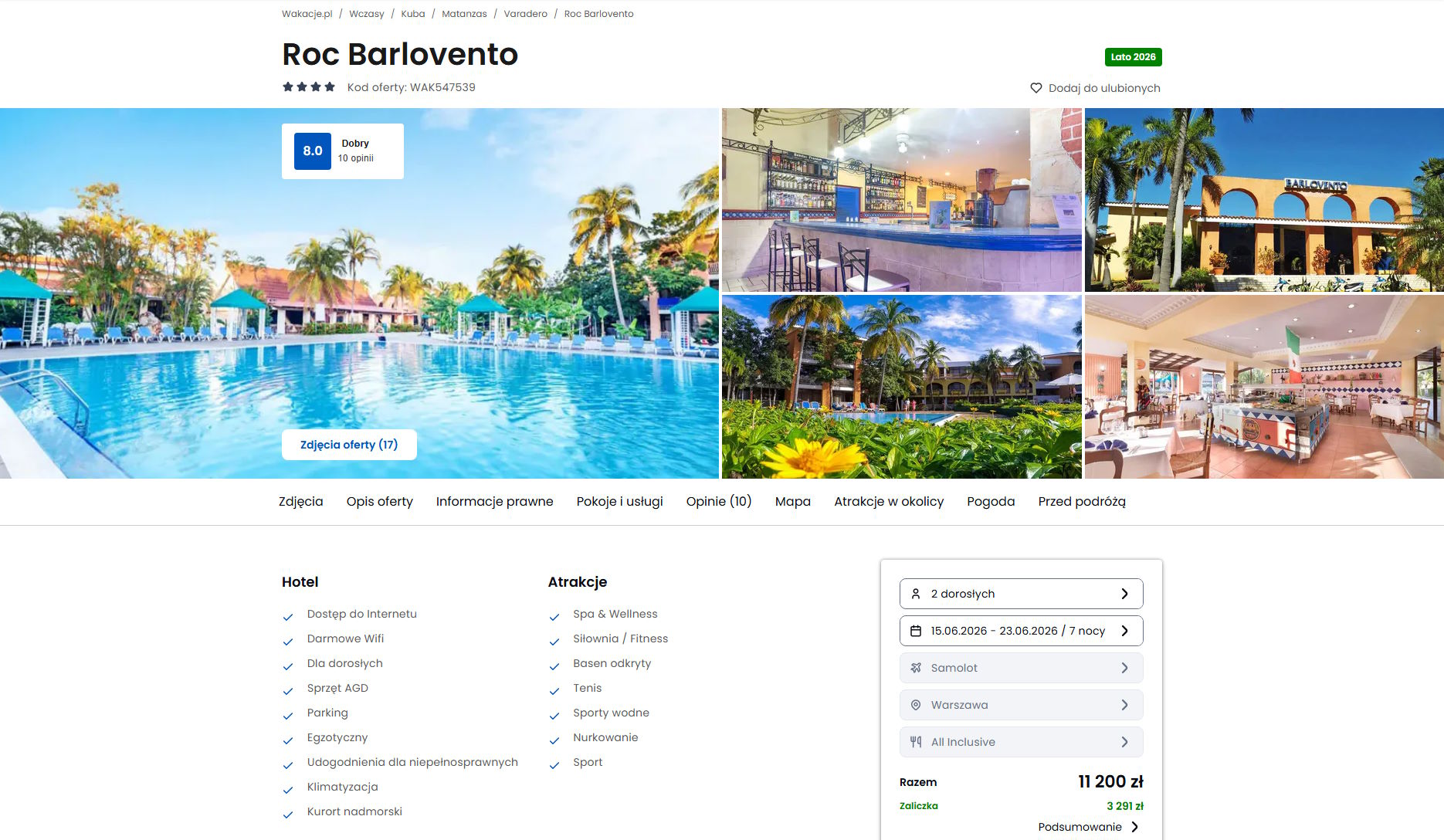
Task: Switch to the Opis oferty tab
Action: [x=380, y=502]
